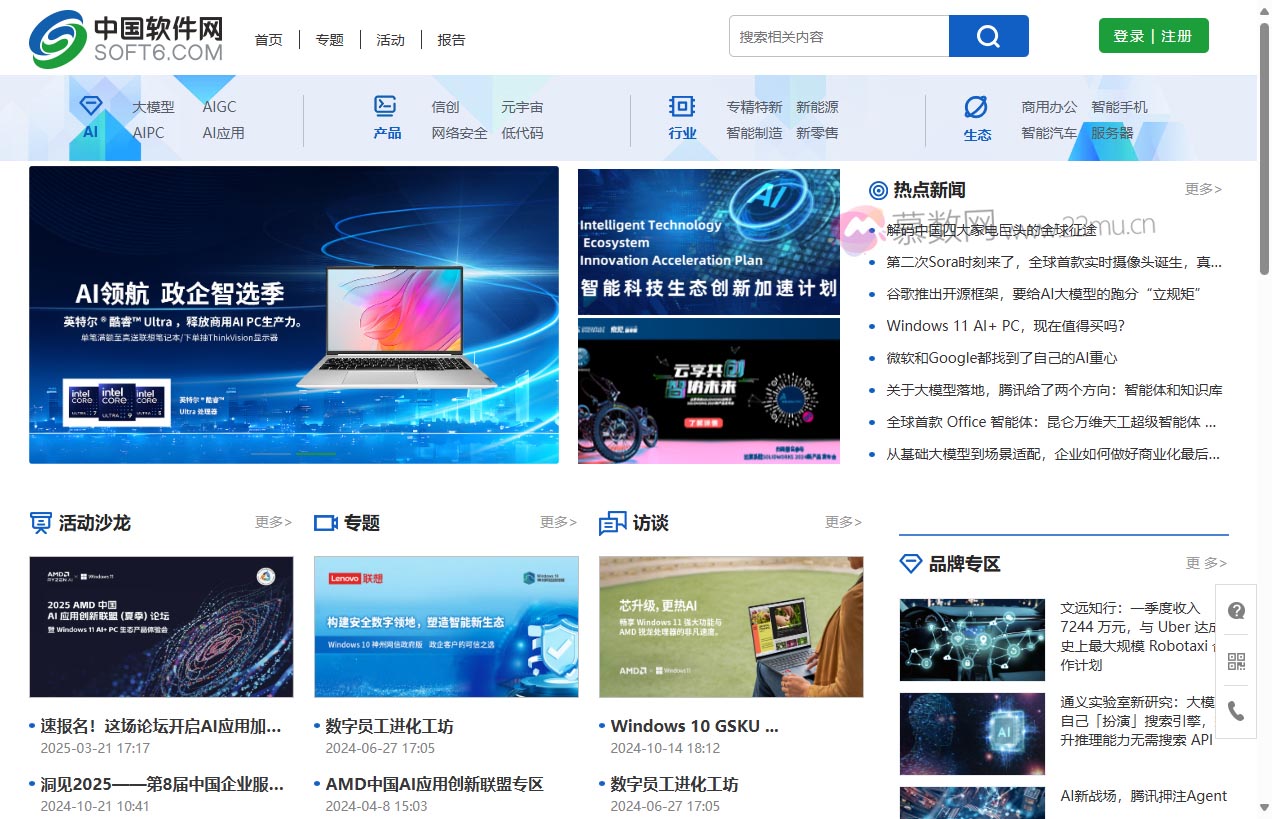Open the 行业 category icon
The image size is (1272, 819).
click(682, 104)
